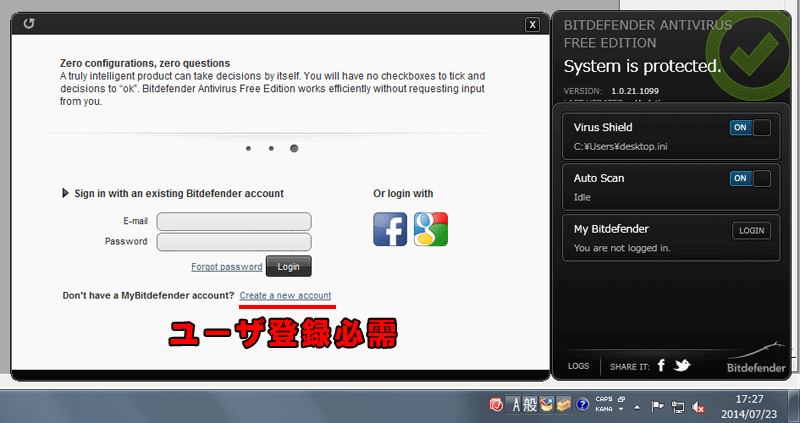Click the Show desktop button at the taskbar edge

[794, 406]
